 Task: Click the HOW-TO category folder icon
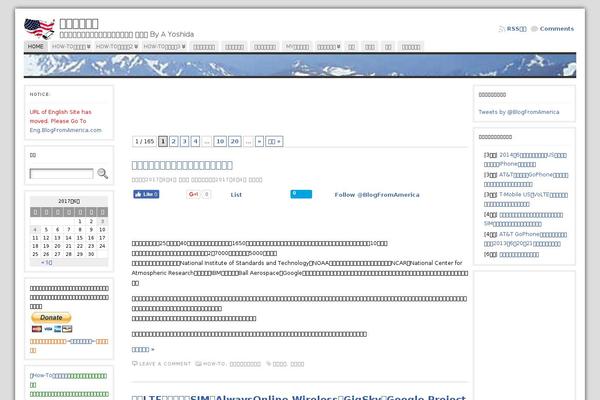pyautogui.click(x=198, y=364)
